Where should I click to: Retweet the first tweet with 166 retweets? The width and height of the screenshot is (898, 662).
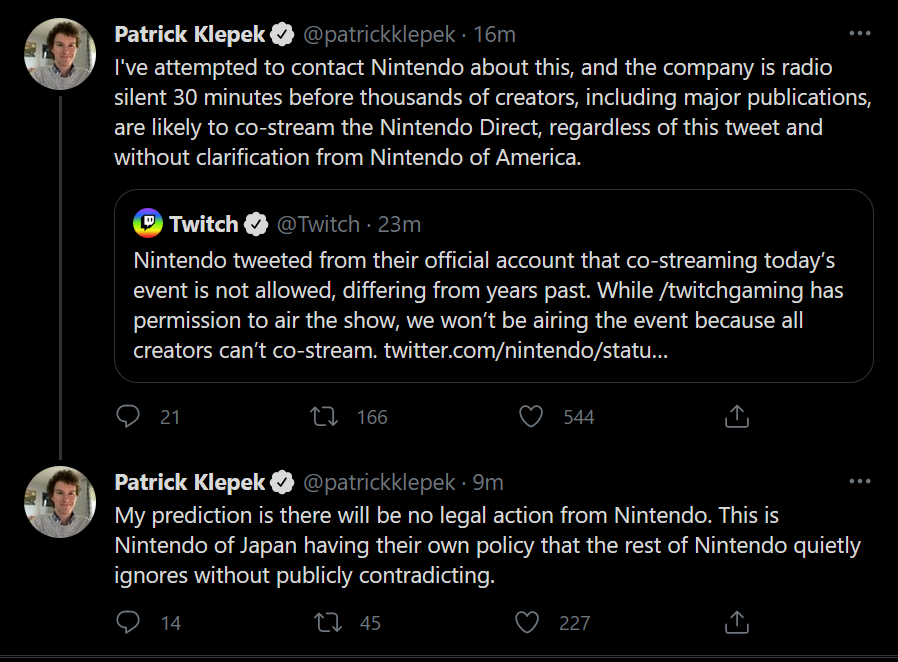click(325, 416)
